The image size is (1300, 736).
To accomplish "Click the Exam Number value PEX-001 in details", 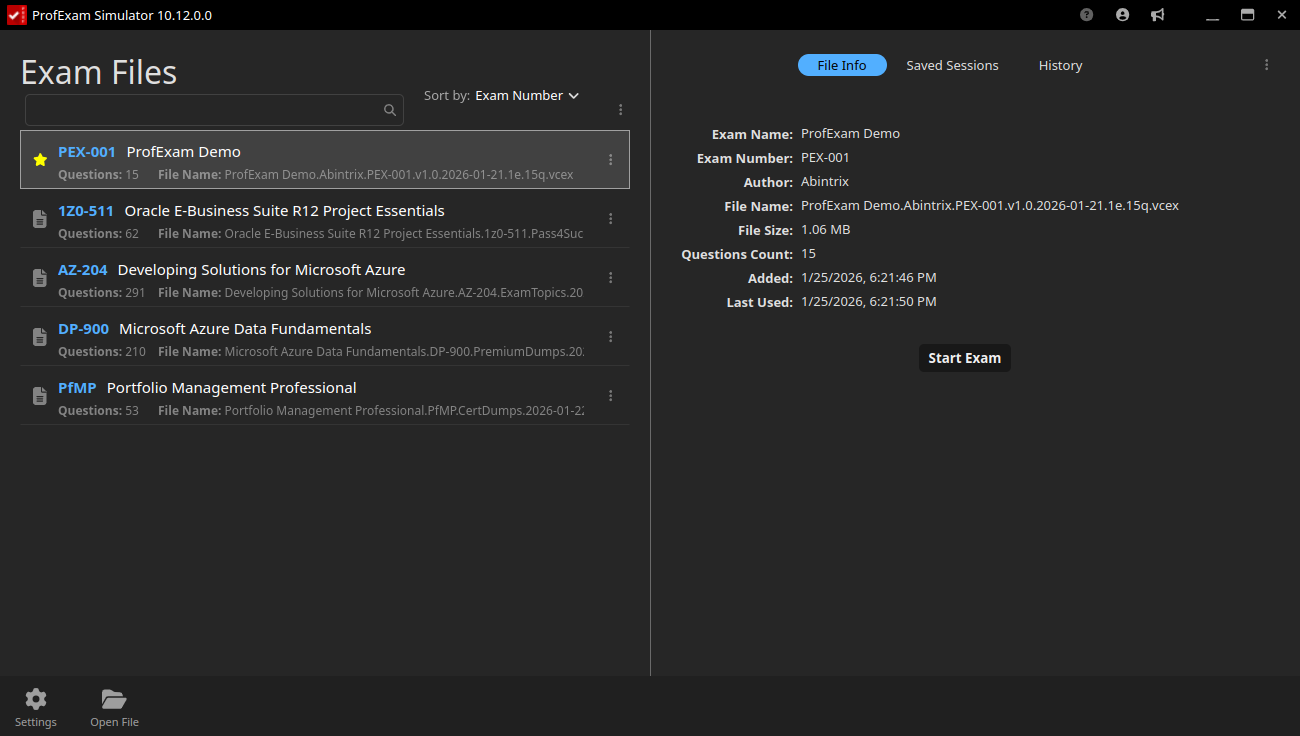I will [x=826, y=158].
